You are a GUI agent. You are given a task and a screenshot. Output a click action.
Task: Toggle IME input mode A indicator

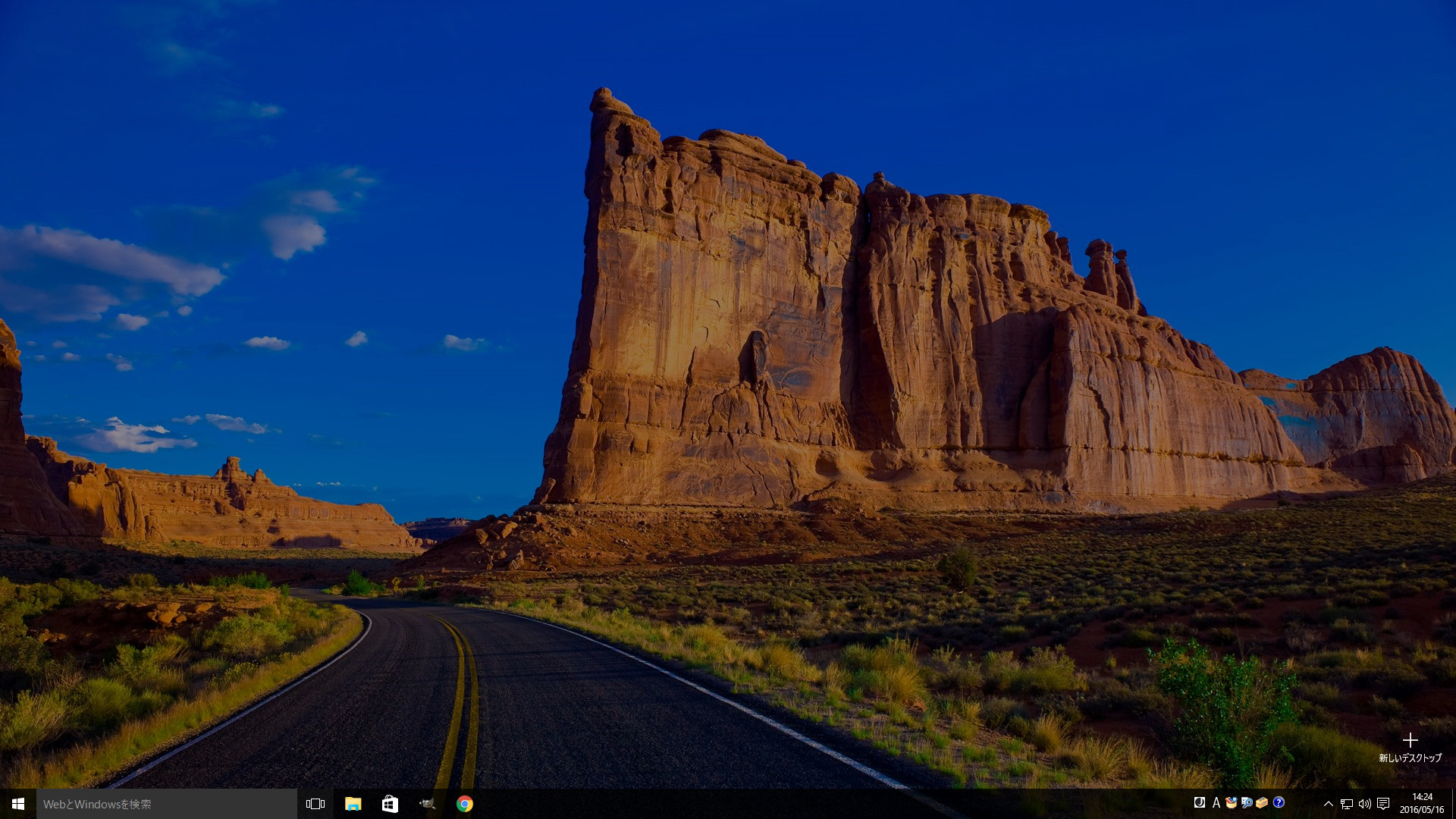[x=1216, y=802]
